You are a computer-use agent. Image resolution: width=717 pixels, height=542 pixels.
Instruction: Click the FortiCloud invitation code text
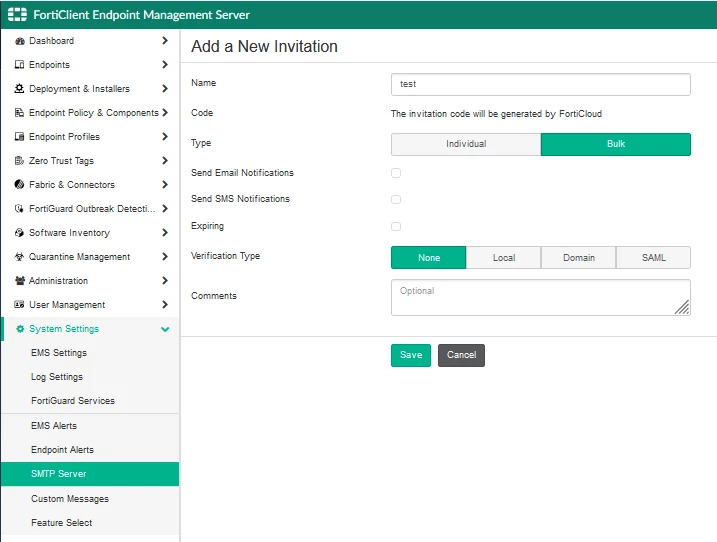496,114
